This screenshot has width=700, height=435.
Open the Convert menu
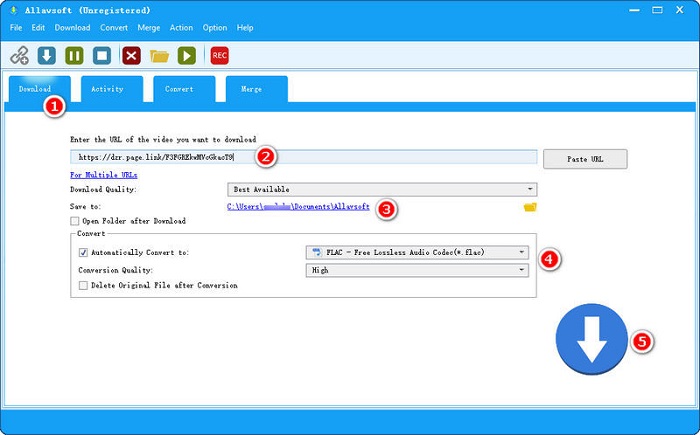(114, 28)
